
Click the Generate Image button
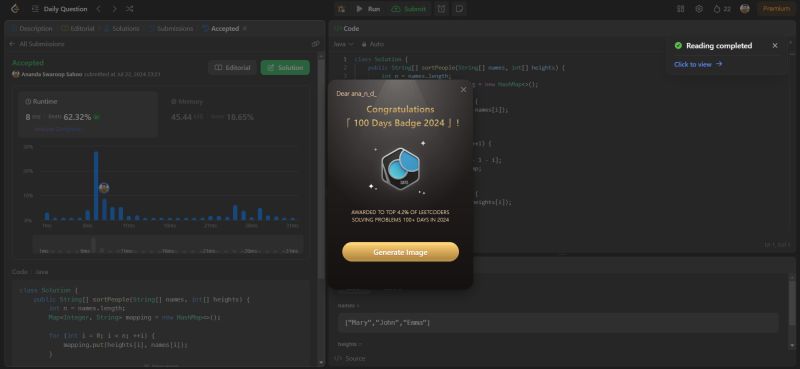click(x=401, y=252)
